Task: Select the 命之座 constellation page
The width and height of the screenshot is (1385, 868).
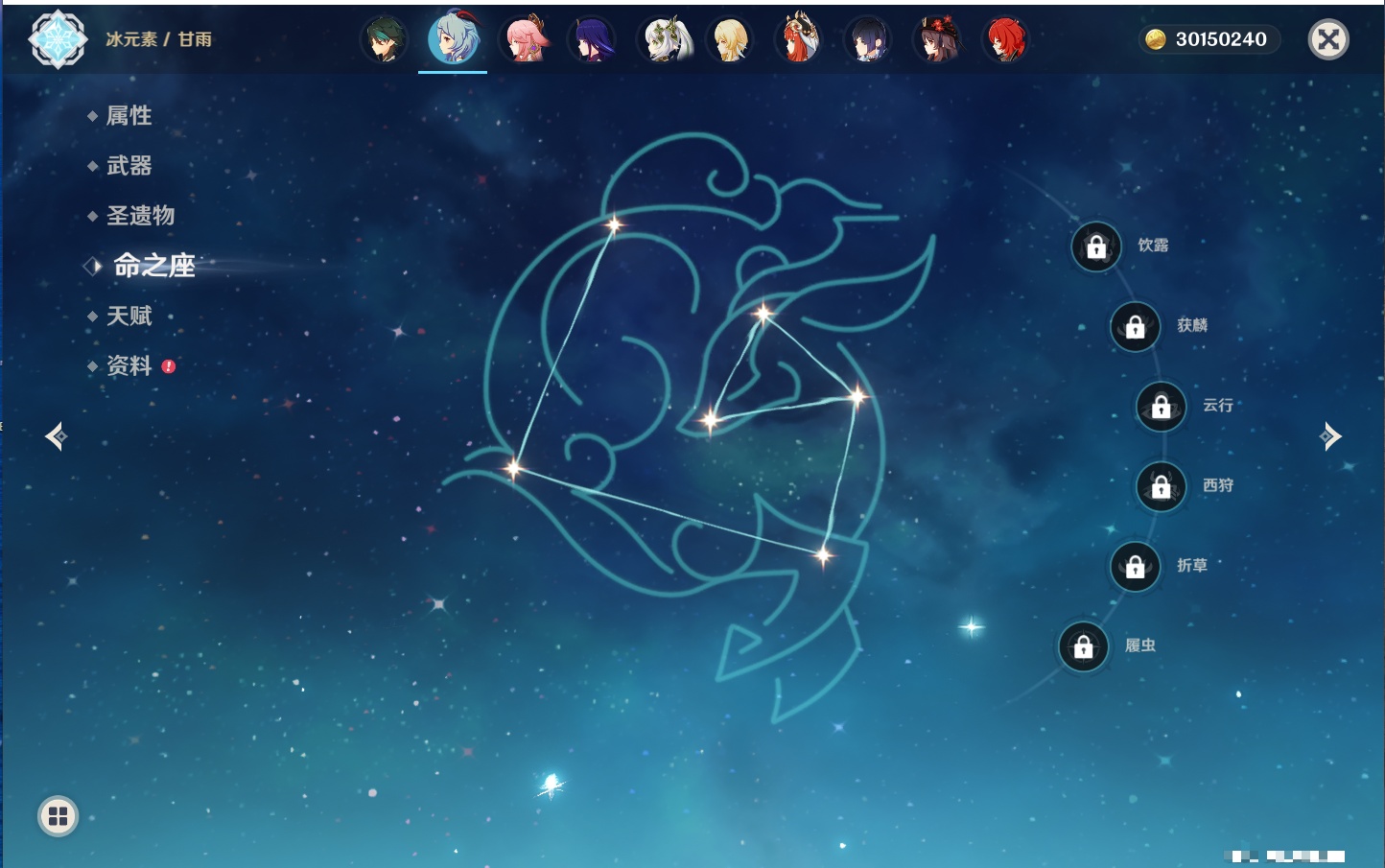Action: [x=154, y=266]
